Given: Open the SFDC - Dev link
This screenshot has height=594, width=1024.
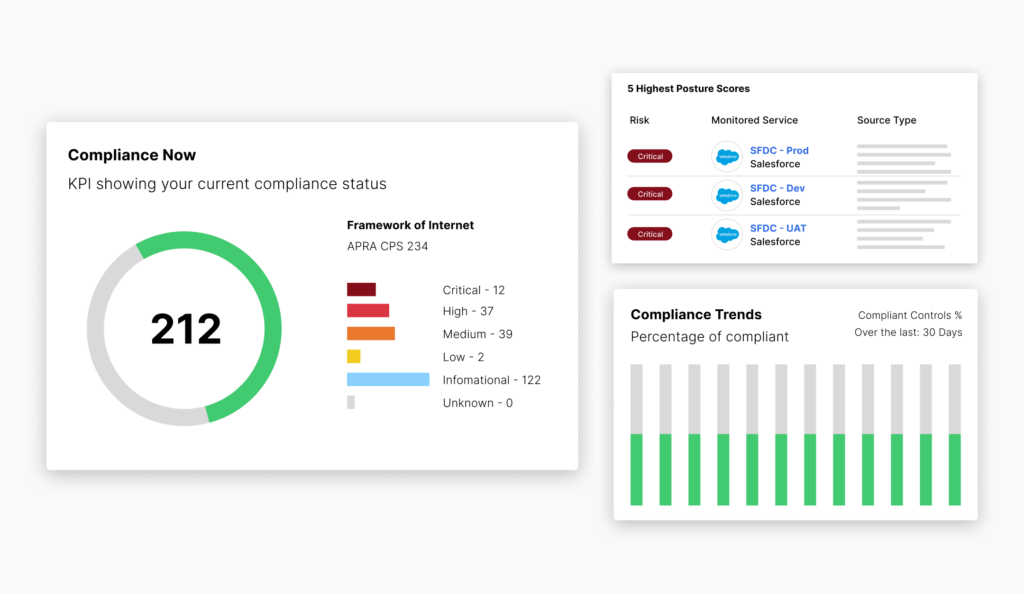Looking at the screenshot, I should click(777, 189).
